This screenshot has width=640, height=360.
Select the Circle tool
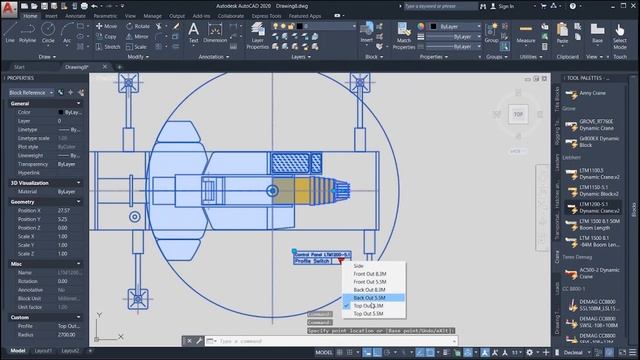[48, 33]
